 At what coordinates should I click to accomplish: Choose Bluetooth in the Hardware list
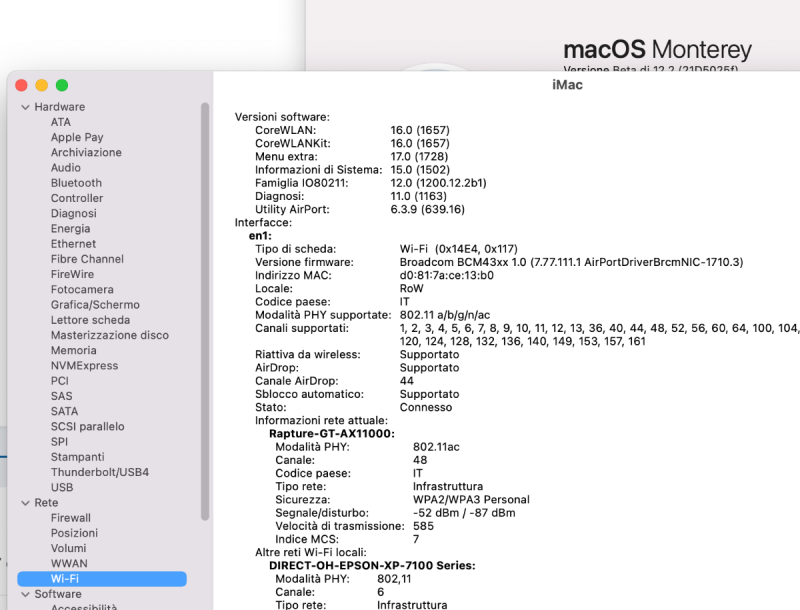click(76, 183)
